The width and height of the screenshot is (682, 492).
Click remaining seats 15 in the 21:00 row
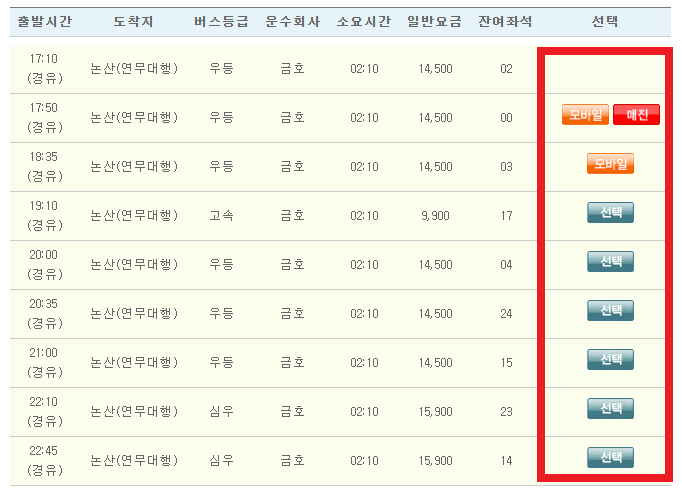pos(506,363)
